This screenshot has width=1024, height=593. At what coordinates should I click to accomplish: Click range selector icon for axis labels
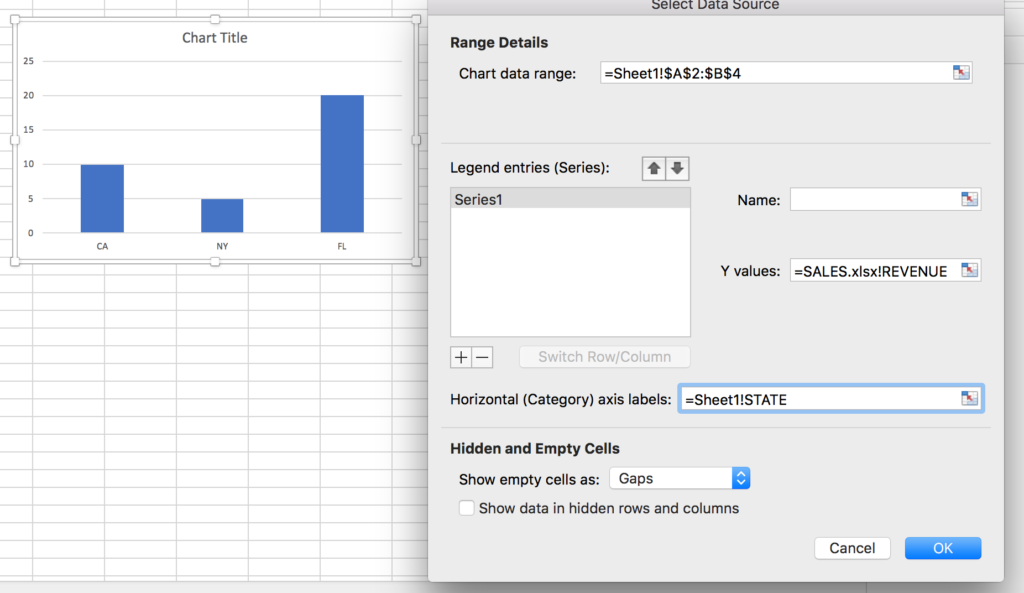point(969,398)
